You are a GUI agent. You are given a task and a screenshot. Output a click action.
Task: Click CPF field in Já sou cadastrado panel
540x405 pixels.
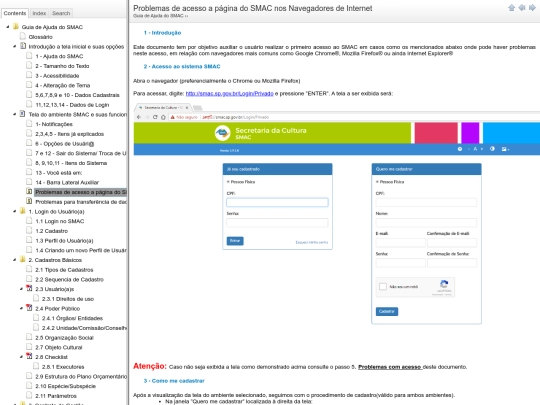[x=277, y=202]
